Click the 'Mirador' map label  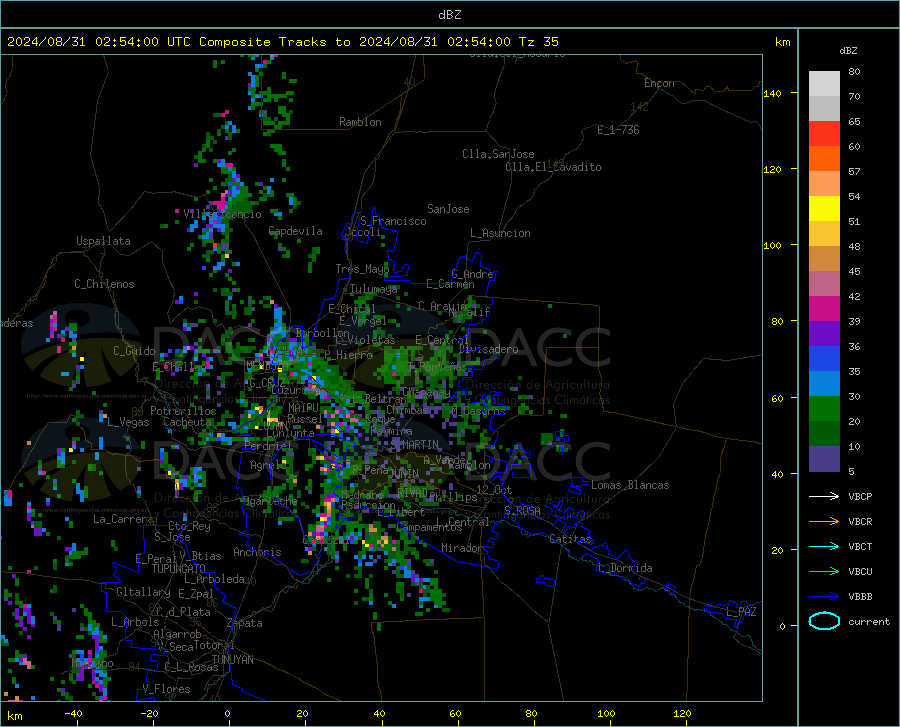point(461,548)
